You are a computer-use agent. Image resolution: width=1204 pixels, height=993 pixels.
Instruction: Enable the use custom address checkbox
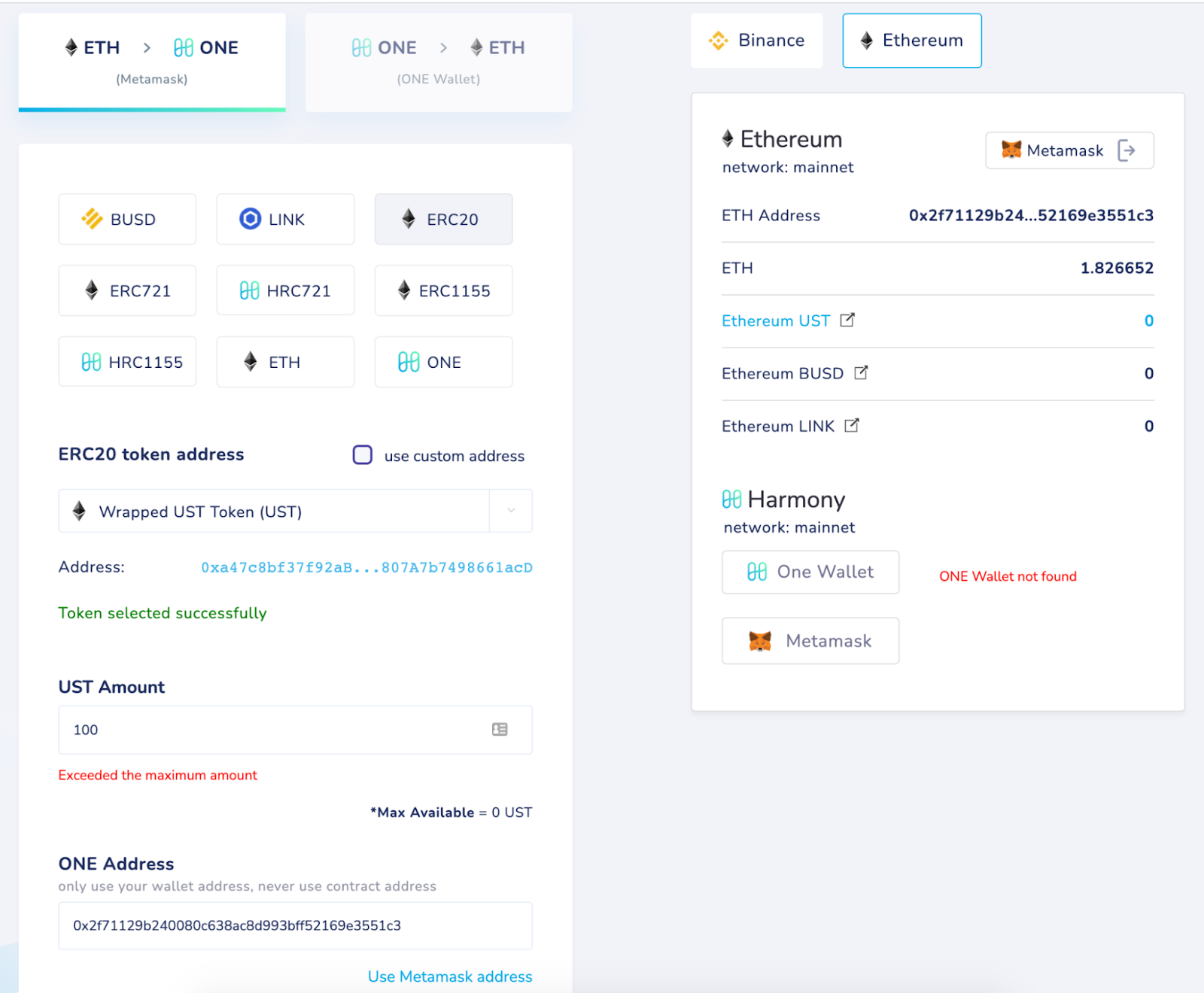[363, 454]
